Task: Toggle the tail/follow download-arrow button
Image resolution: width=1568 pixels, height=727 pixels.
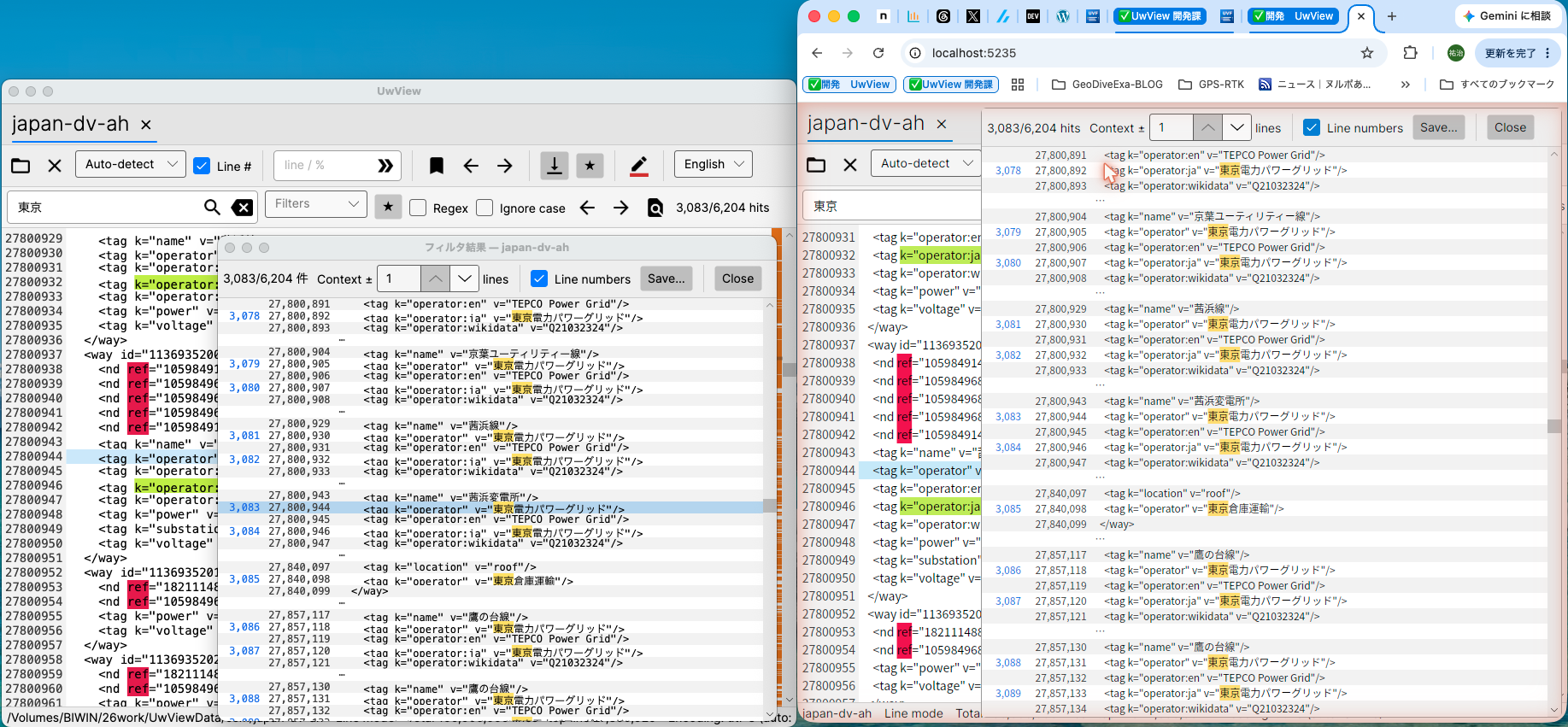Action: click(555, 165)
